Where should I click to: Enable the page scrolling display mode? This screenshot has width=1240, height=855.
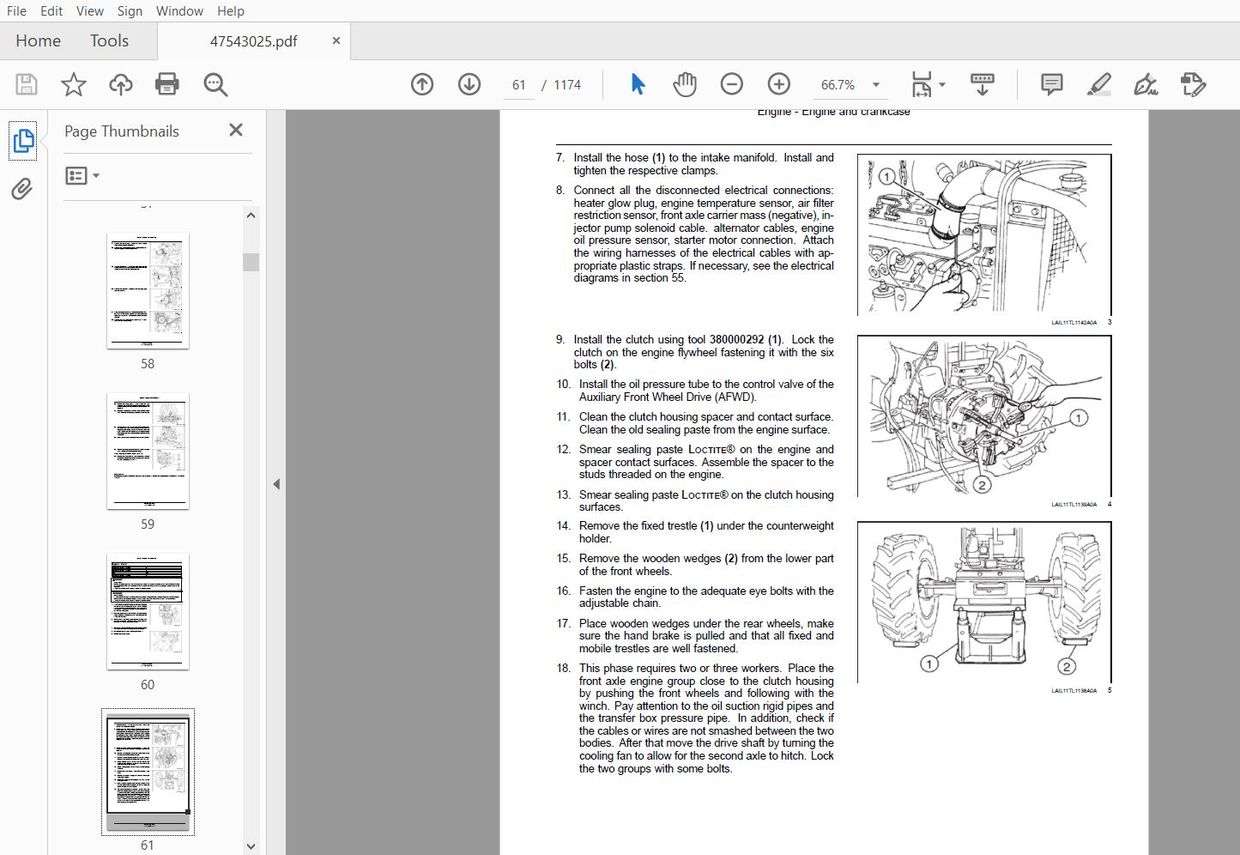pyautogui.click(x=982, y=84)
